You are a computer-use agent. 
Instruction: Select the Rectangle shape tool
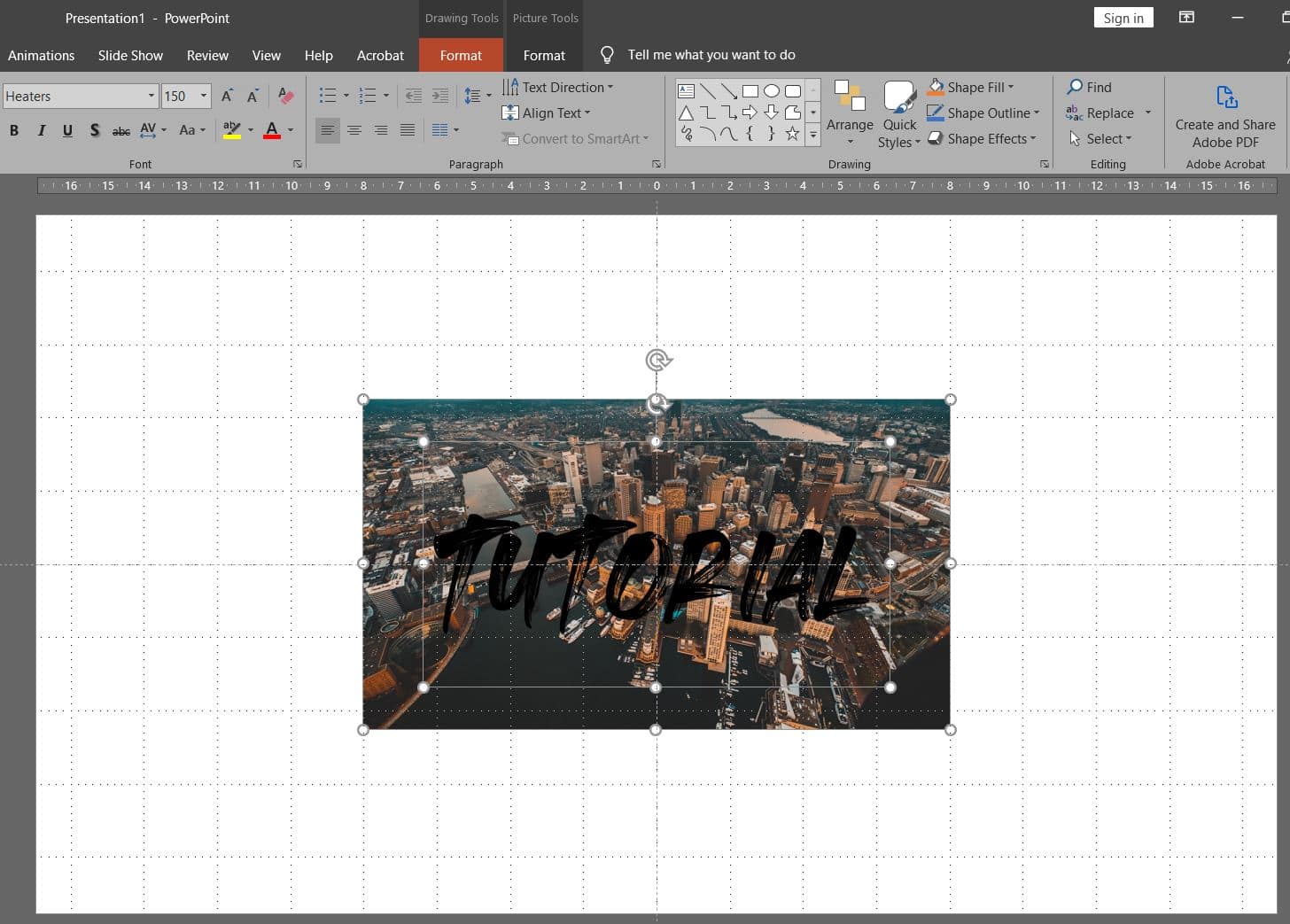[x=750, y=90]
